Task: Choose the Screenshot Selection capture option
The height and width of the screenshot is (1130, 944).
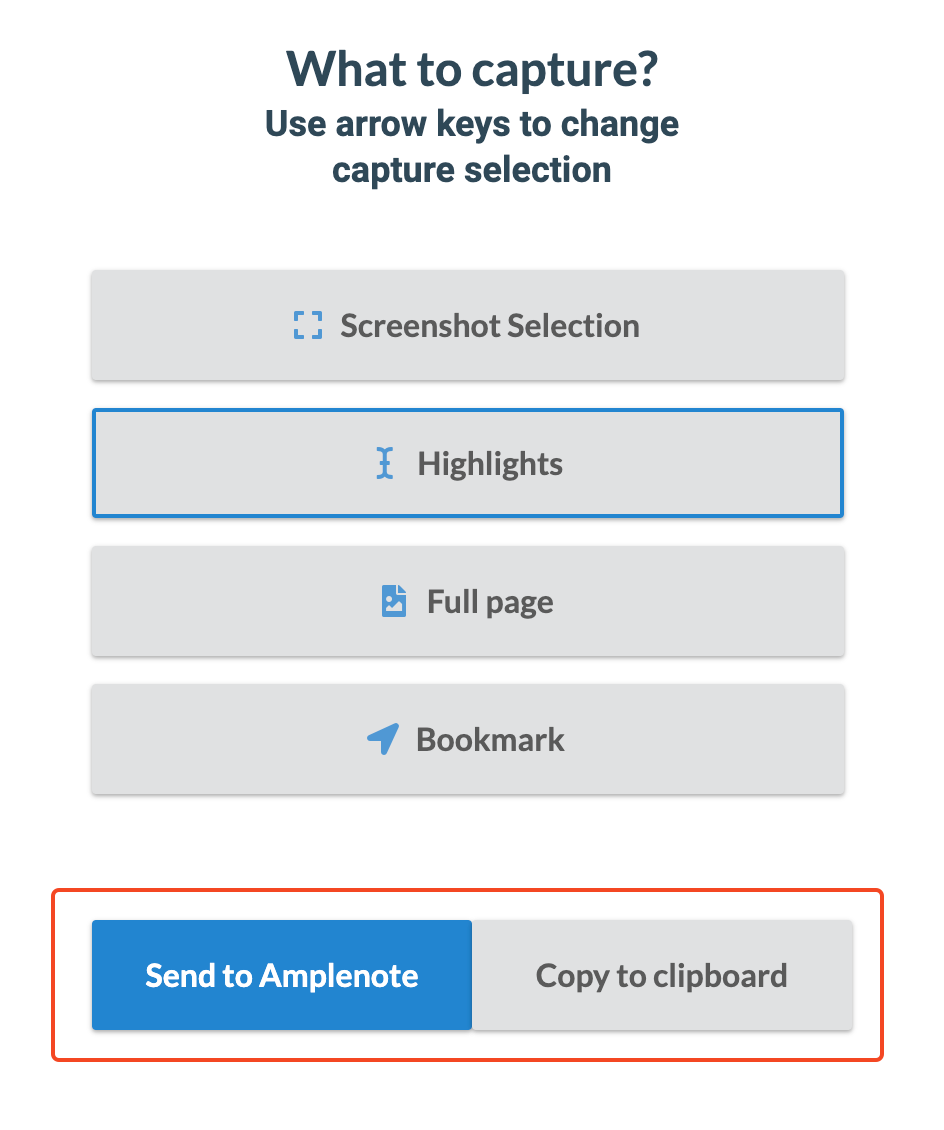Action: pyautogui.click(x=468, y=325)
